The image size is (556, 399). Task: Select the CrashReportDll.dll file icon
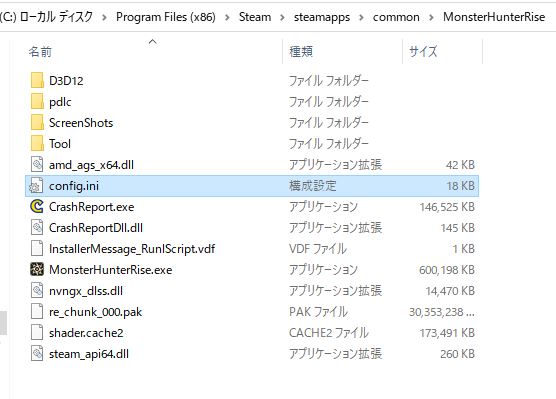37,227
